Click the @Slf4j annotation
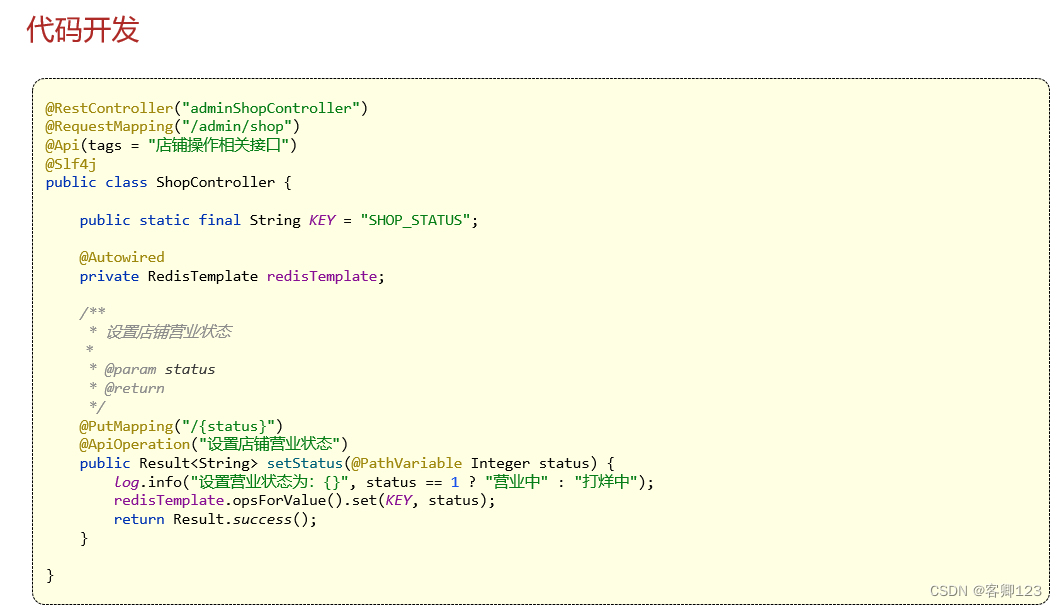This screenshot has width=1057, height=607. 69,163
